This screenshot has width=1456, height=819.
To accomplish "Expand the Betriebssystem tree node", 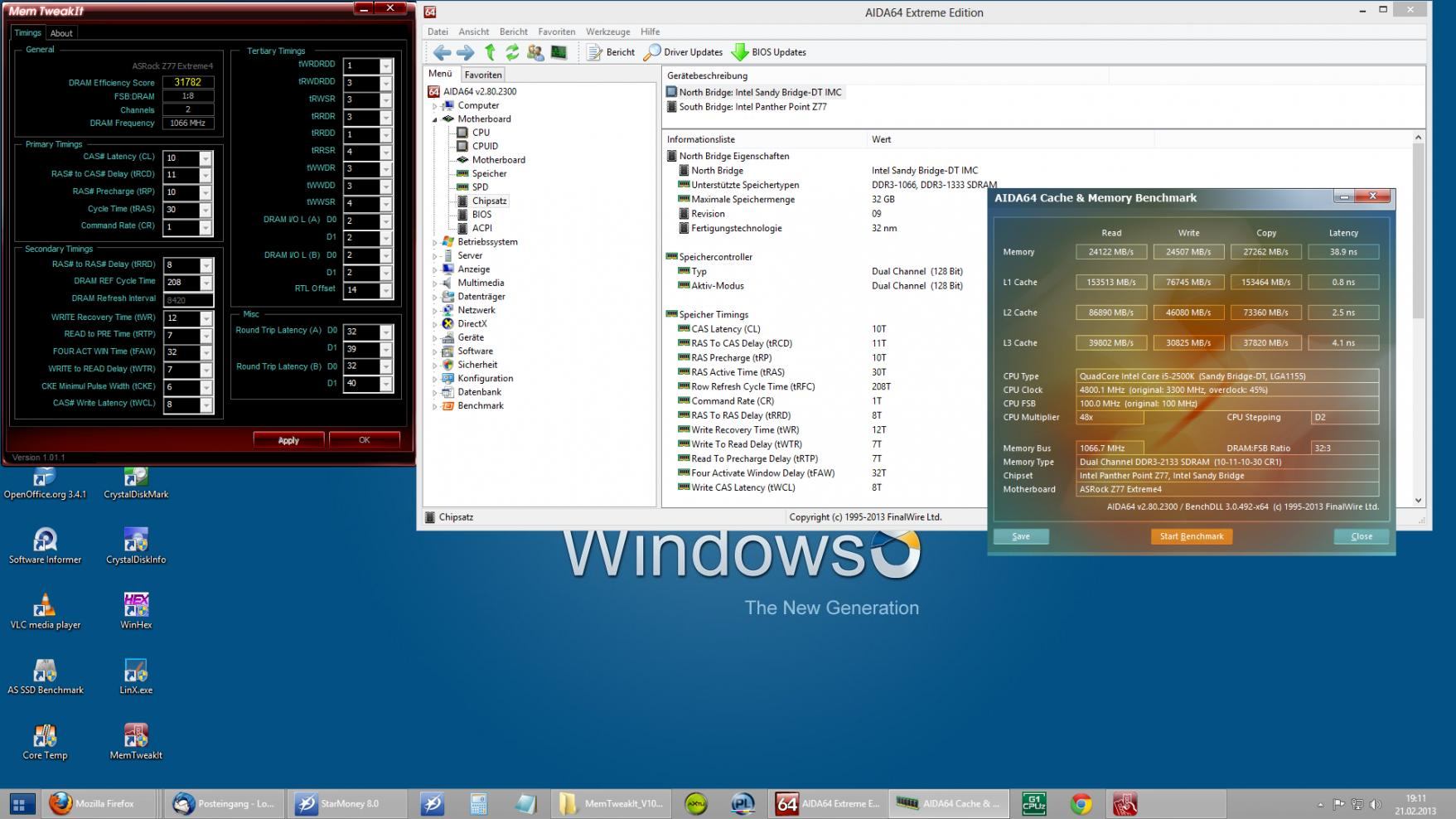I will (x=434, y=242).
